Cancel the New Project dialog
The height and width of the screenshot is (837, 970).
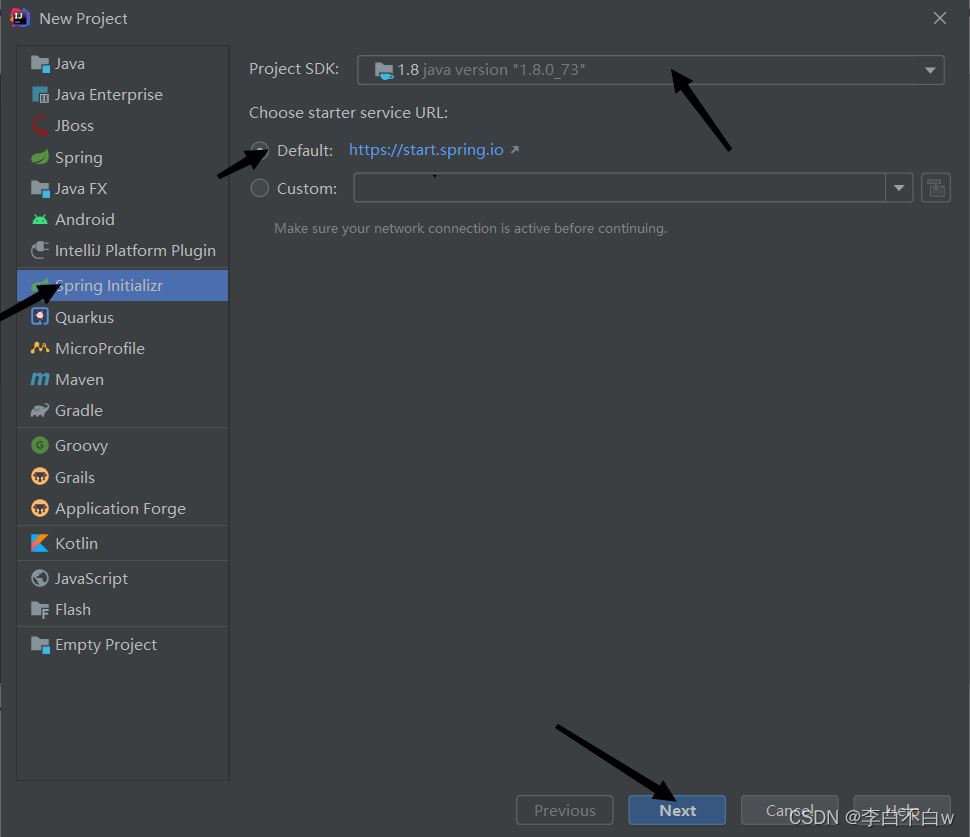tap(789, 810)
